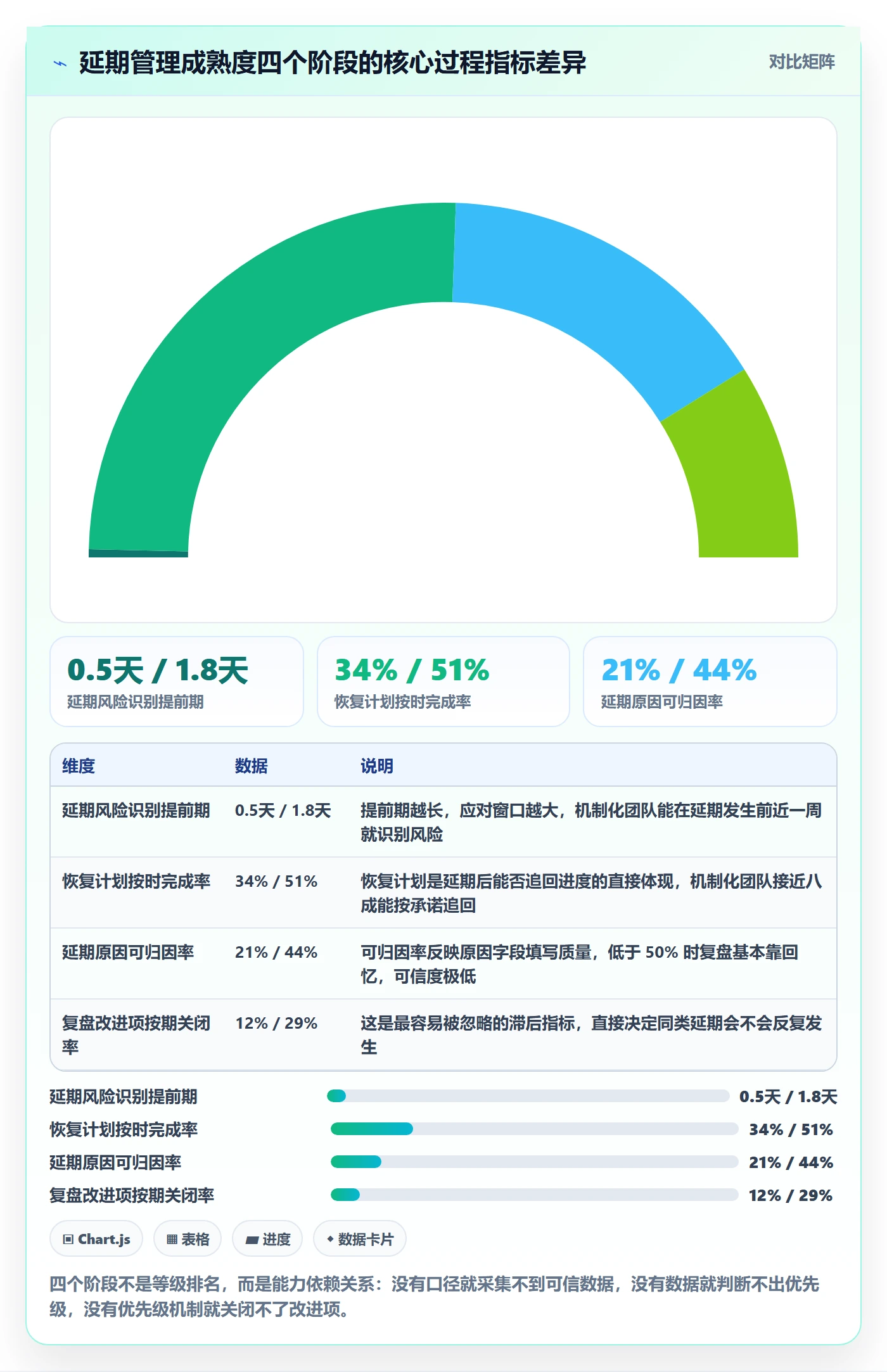
Task: Open the 34% / 51% data card
Action: coord(443,682)
